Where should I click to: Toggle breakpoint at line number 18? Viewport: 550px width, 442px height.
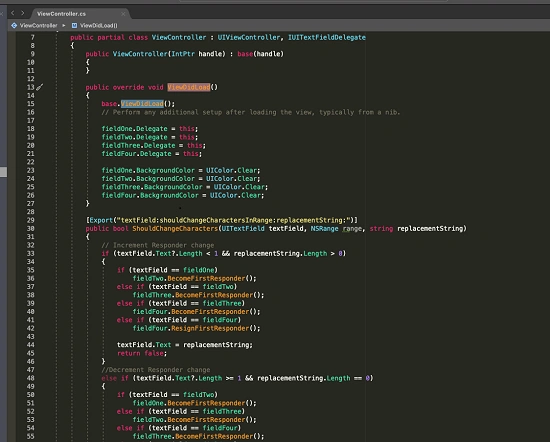click(x=31, y=129)
